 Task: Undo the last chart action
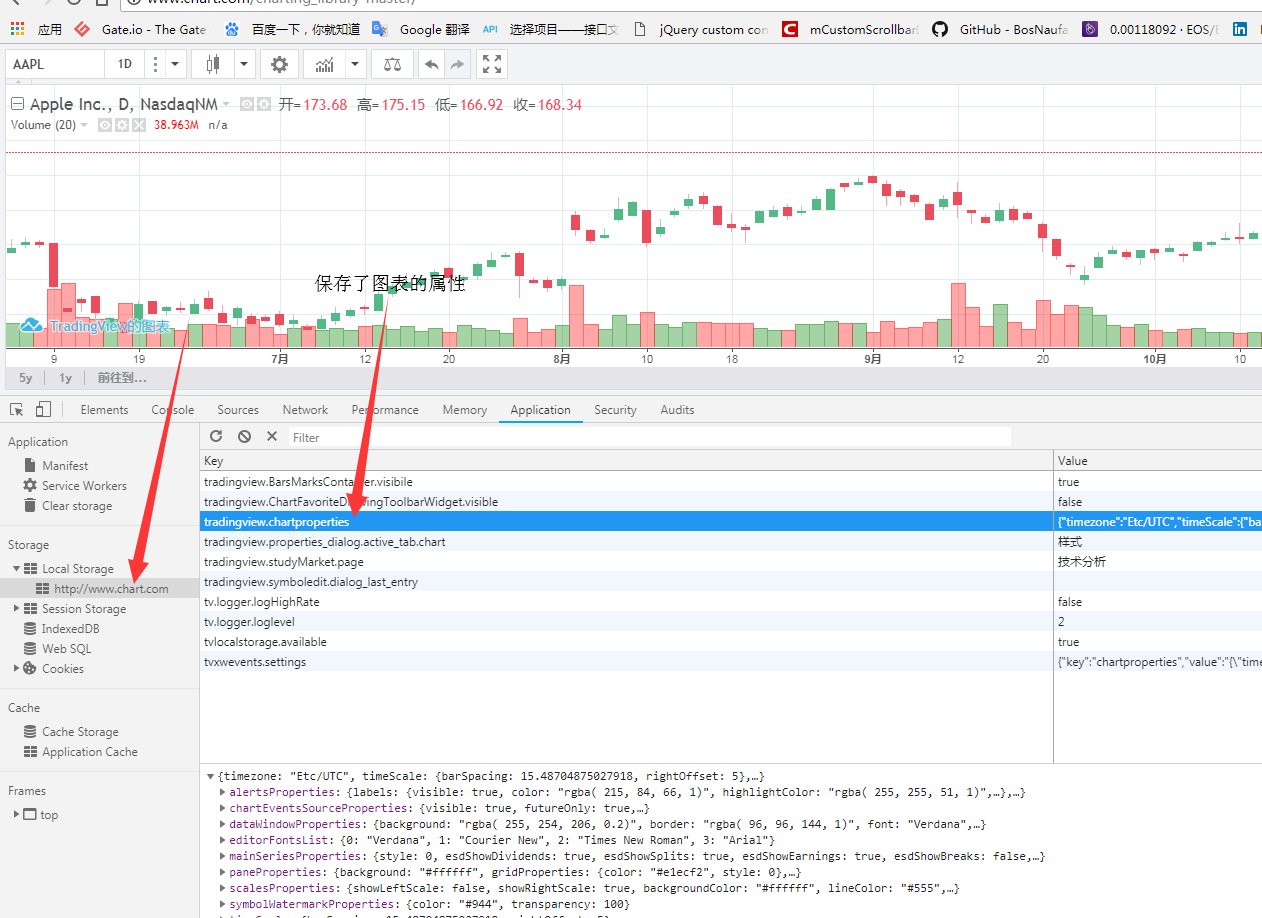coord(431,64)
